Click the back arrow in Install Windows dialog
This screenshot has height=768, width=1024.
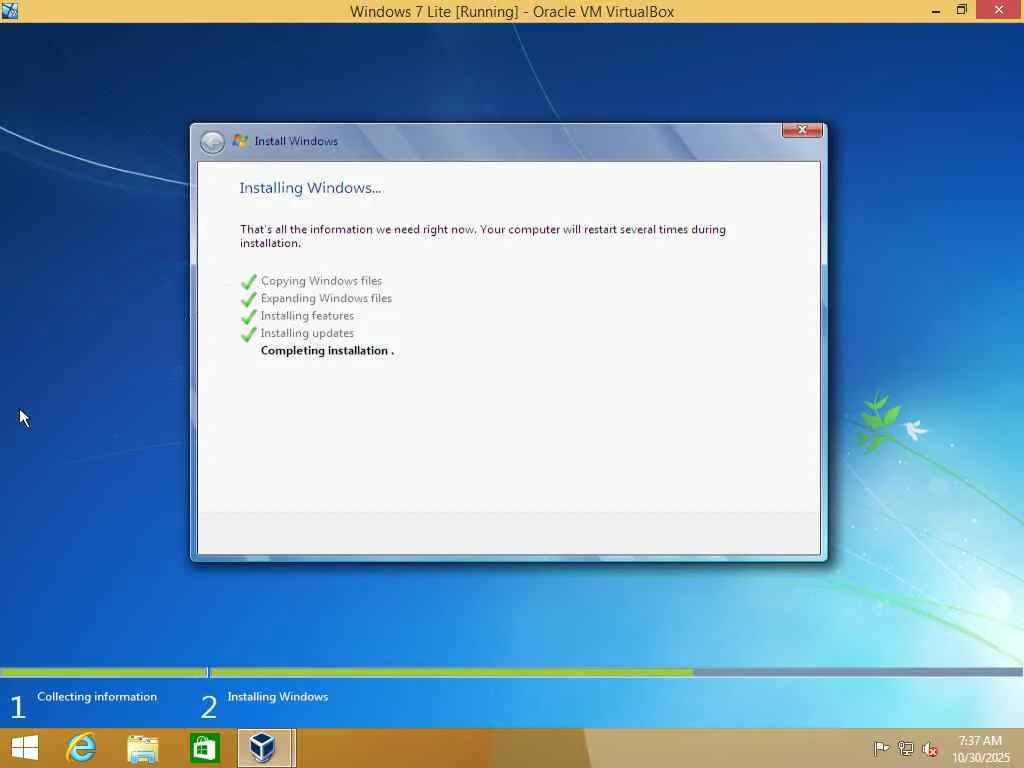(x=212, y=142)
